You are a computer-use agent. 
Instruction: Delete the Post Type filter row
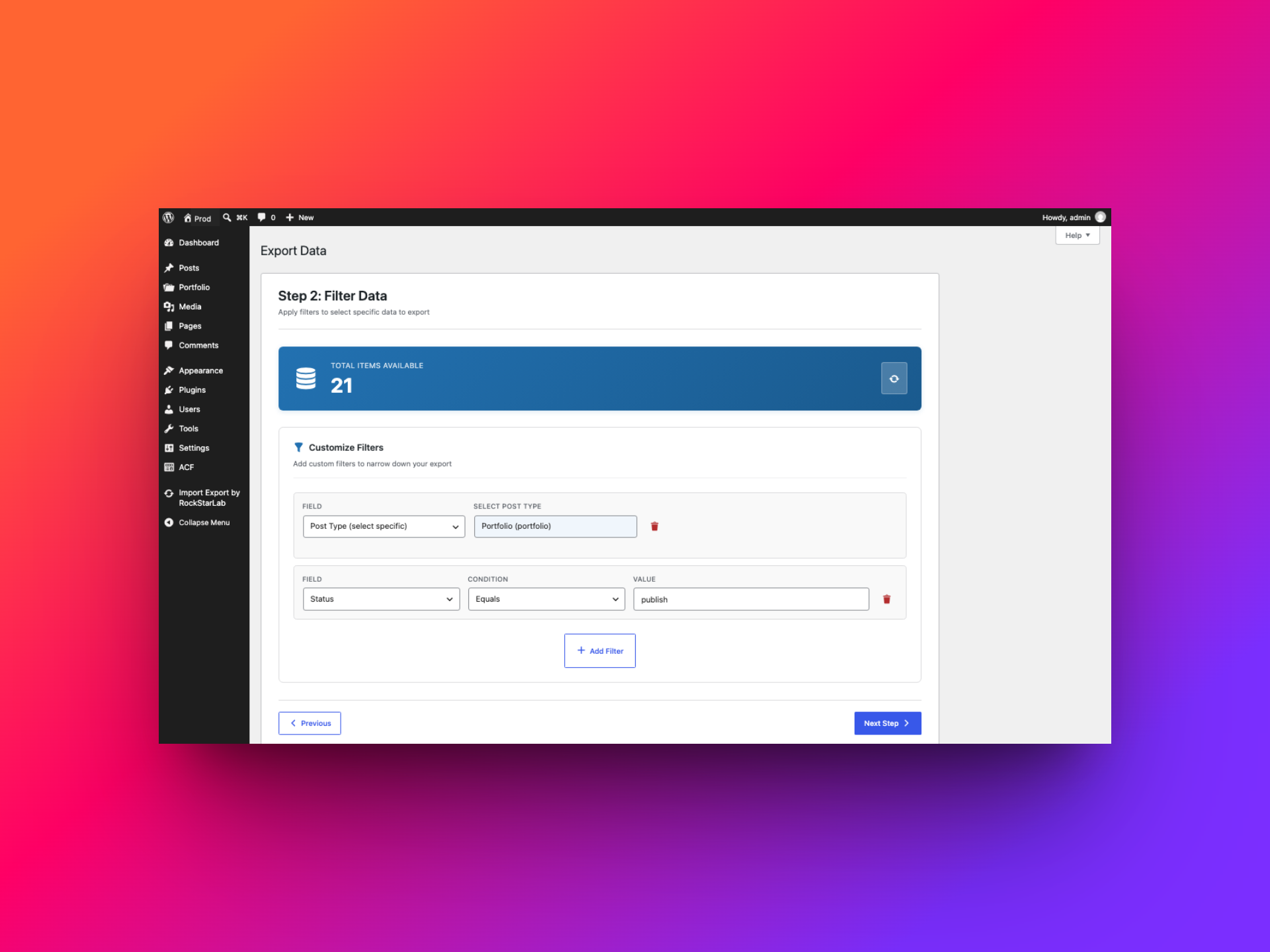coord(654,526)
